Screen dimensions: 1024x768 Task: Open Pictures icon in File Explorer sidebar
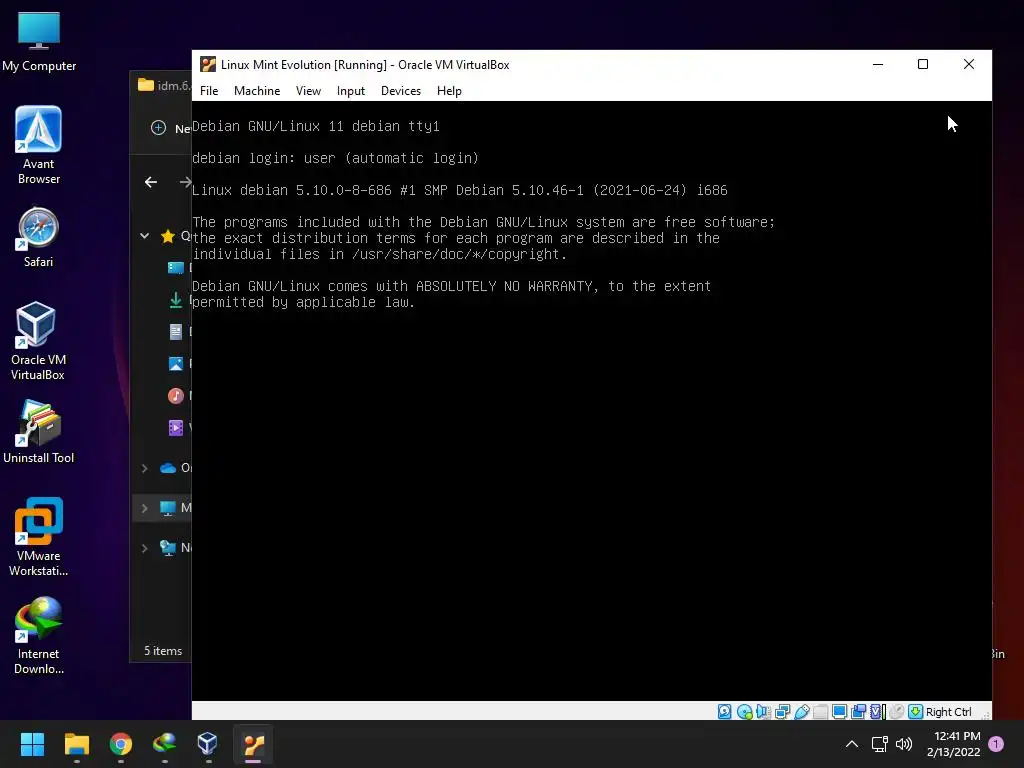coord(176,364)
